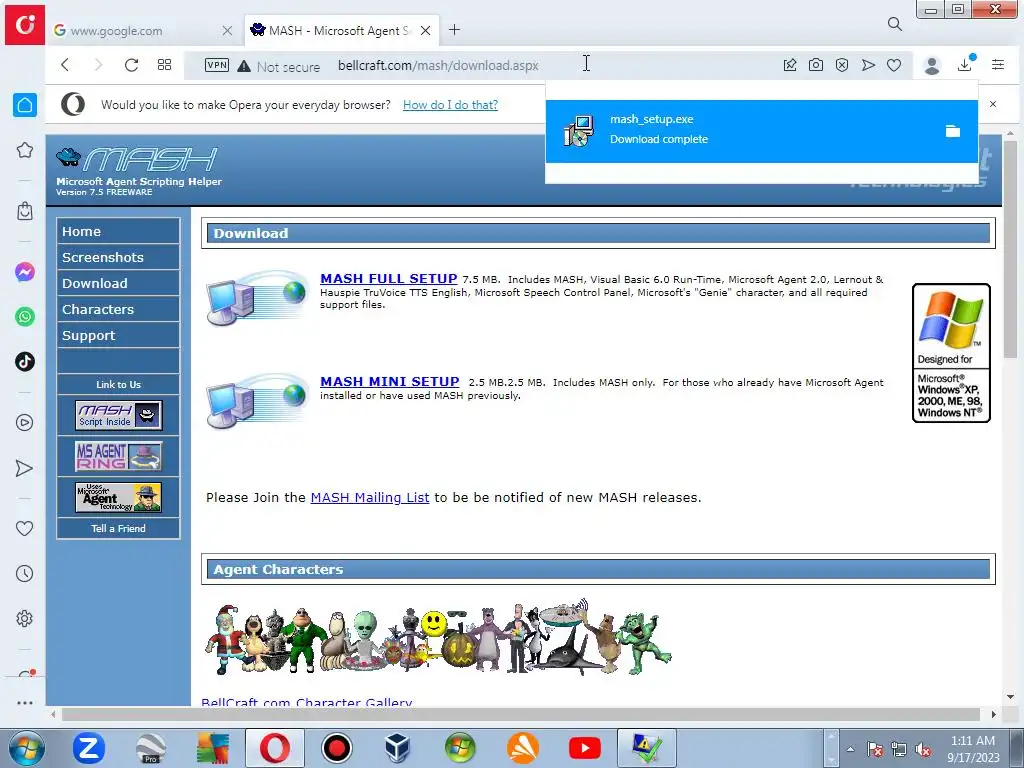This screenshot has height=768, width=1024.
Task: Go back to the previous page
Action: [x=65, y=65]
